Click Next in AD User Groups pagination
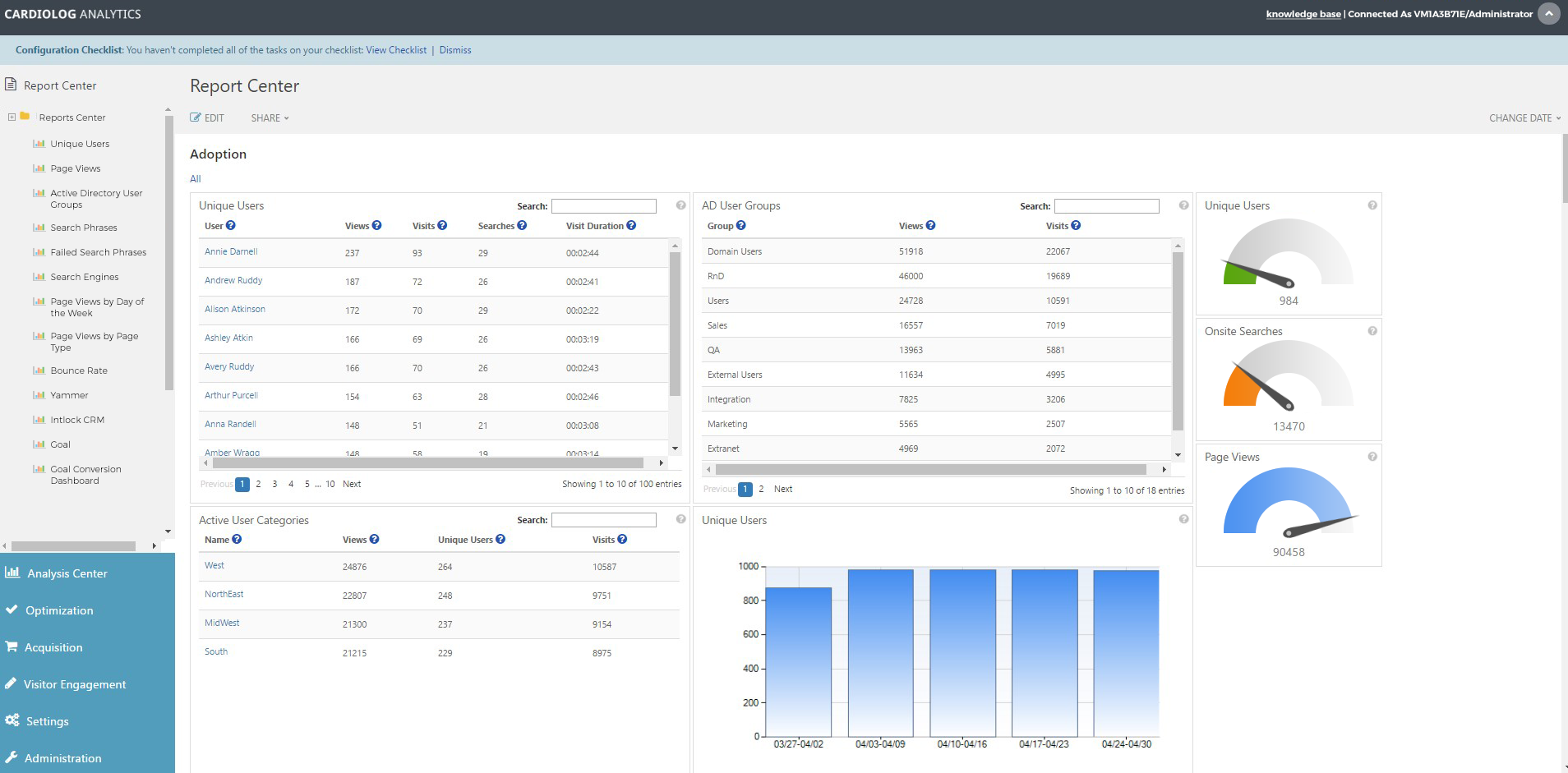Image resolution: width=1568 pixels, height=773 pixels. [x=783, y=489]
